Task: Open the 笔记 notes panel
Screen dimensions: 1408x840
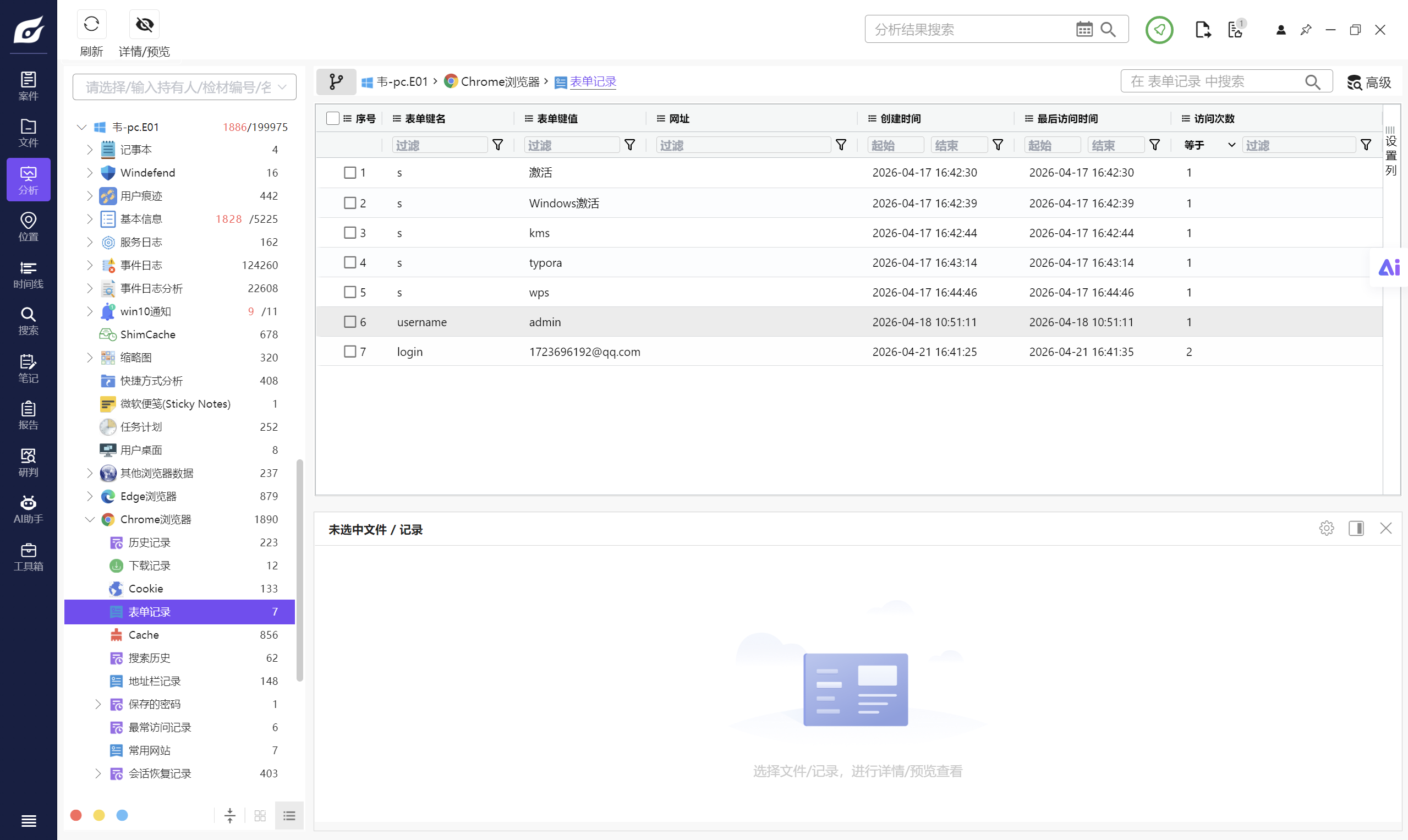Action: tap(28, 369)
